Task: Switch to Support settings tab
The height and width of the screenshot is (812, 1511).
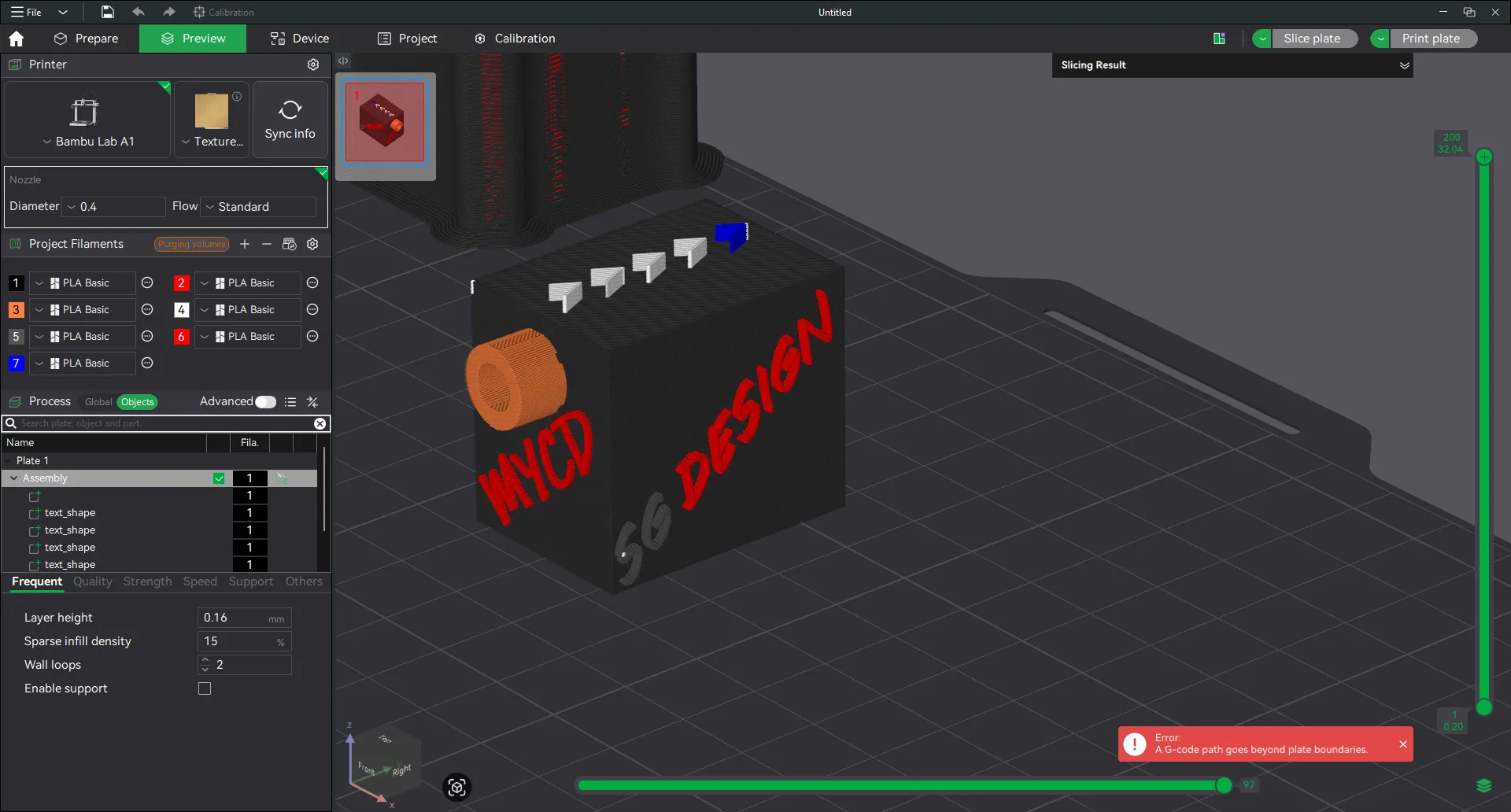Action: click(251, 581)
